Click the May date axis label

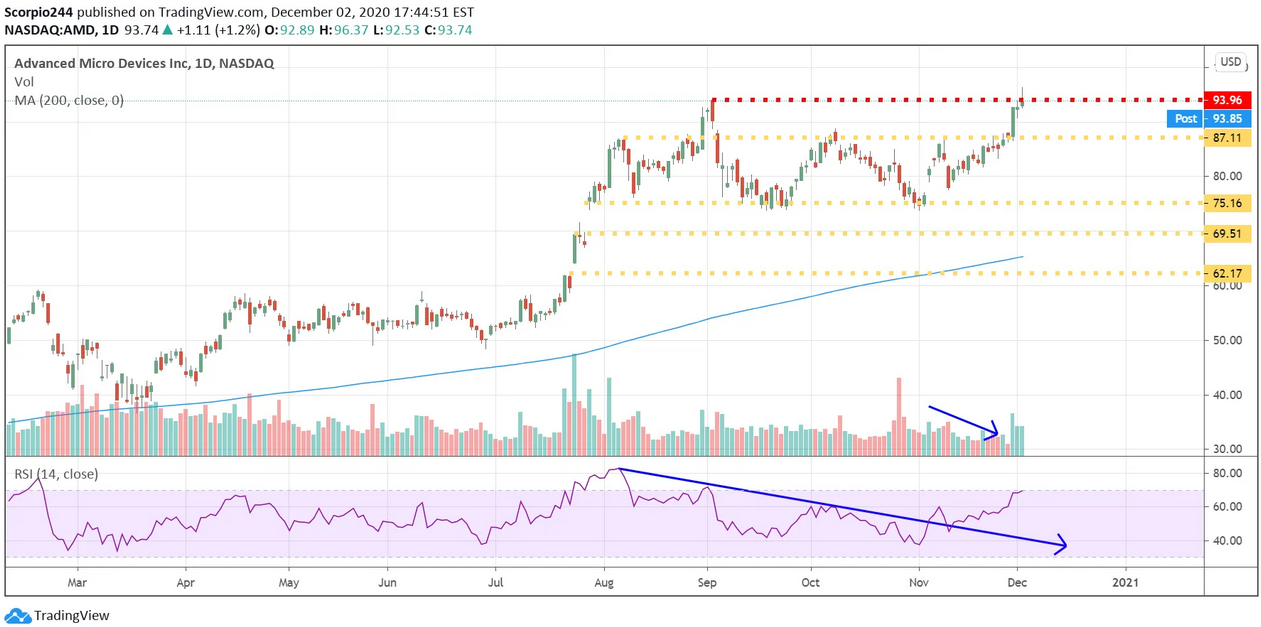click(289, 580)
